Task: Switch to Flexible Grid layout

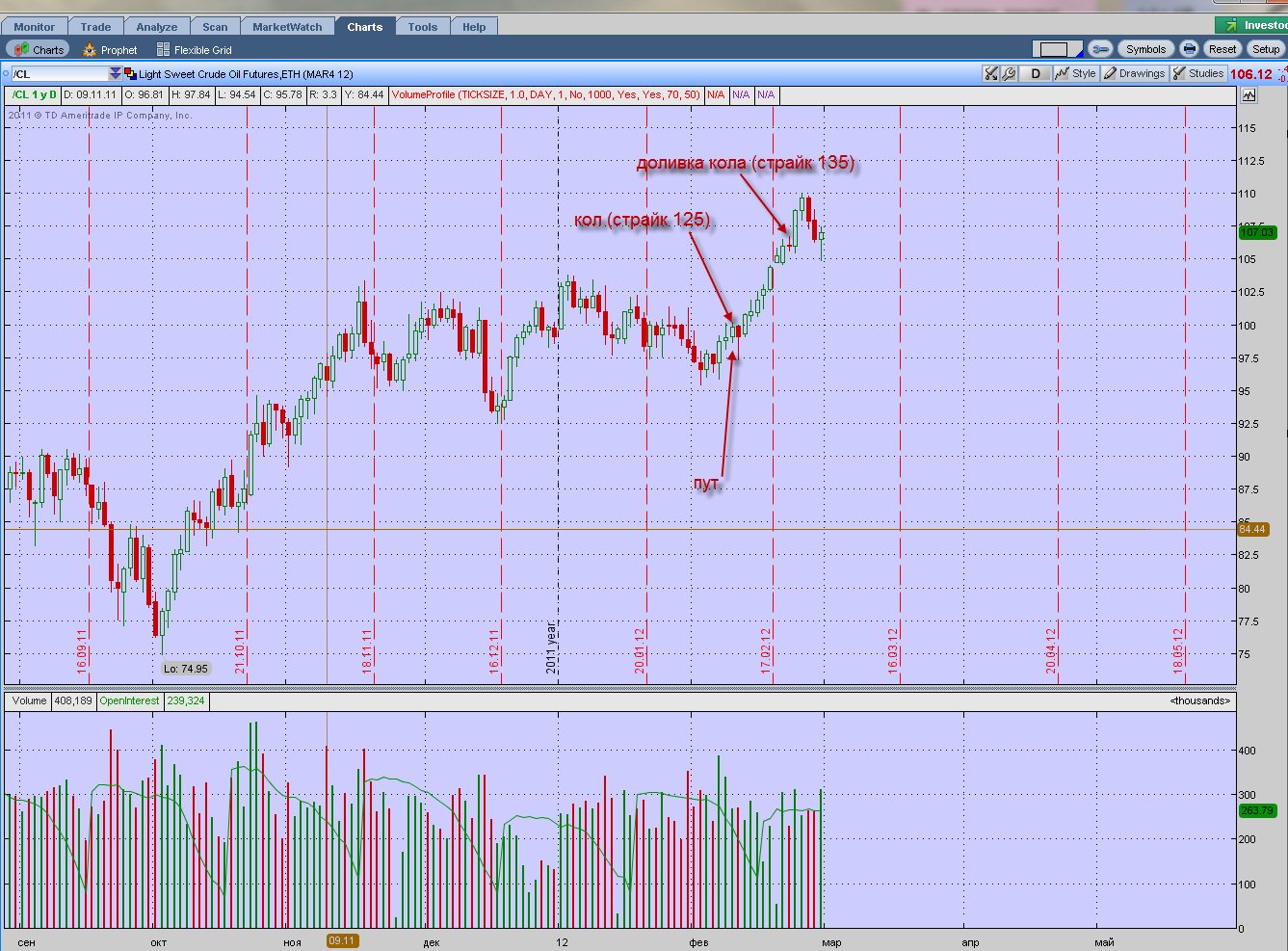Action: (194, 50)
